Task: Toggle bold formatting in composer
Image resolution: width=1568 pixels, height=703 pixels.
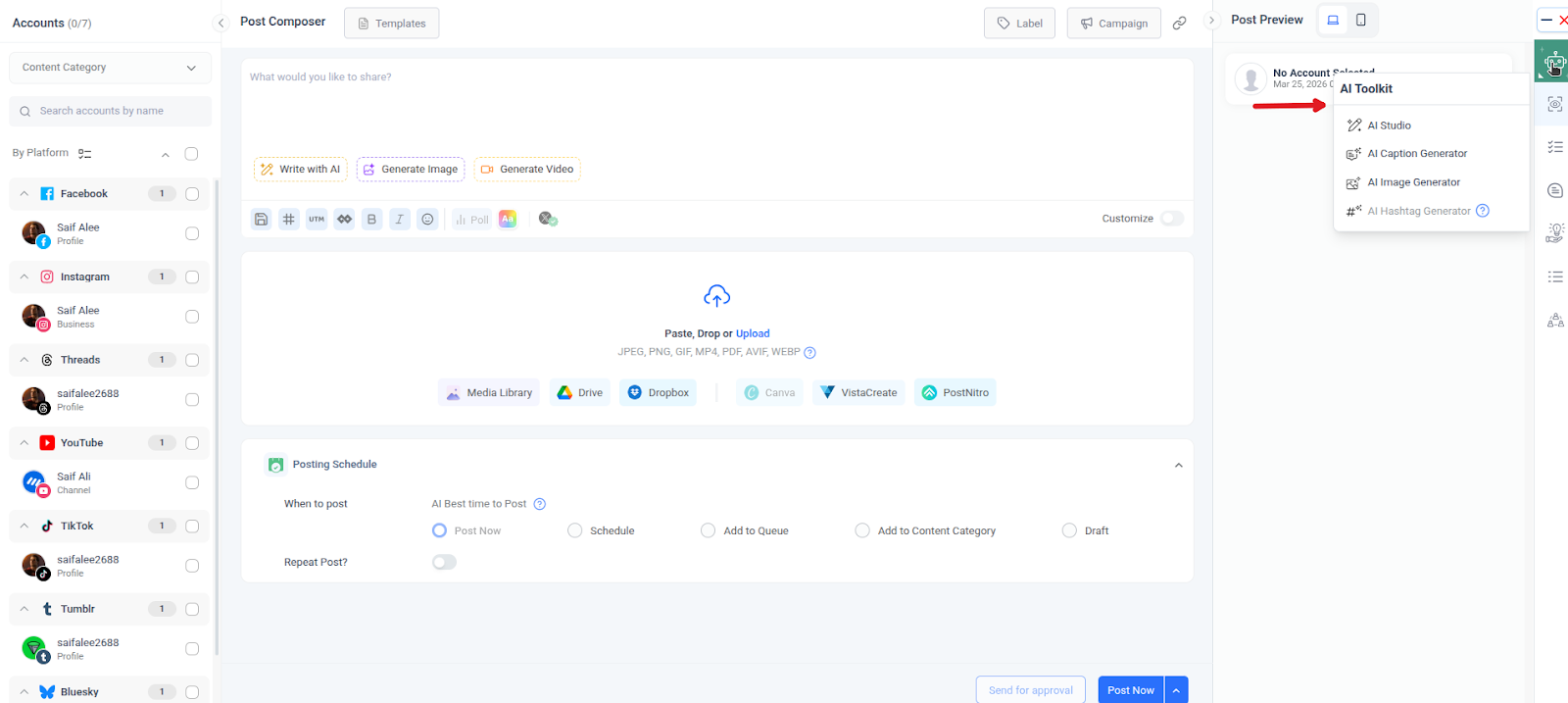Action: [371, 220]
